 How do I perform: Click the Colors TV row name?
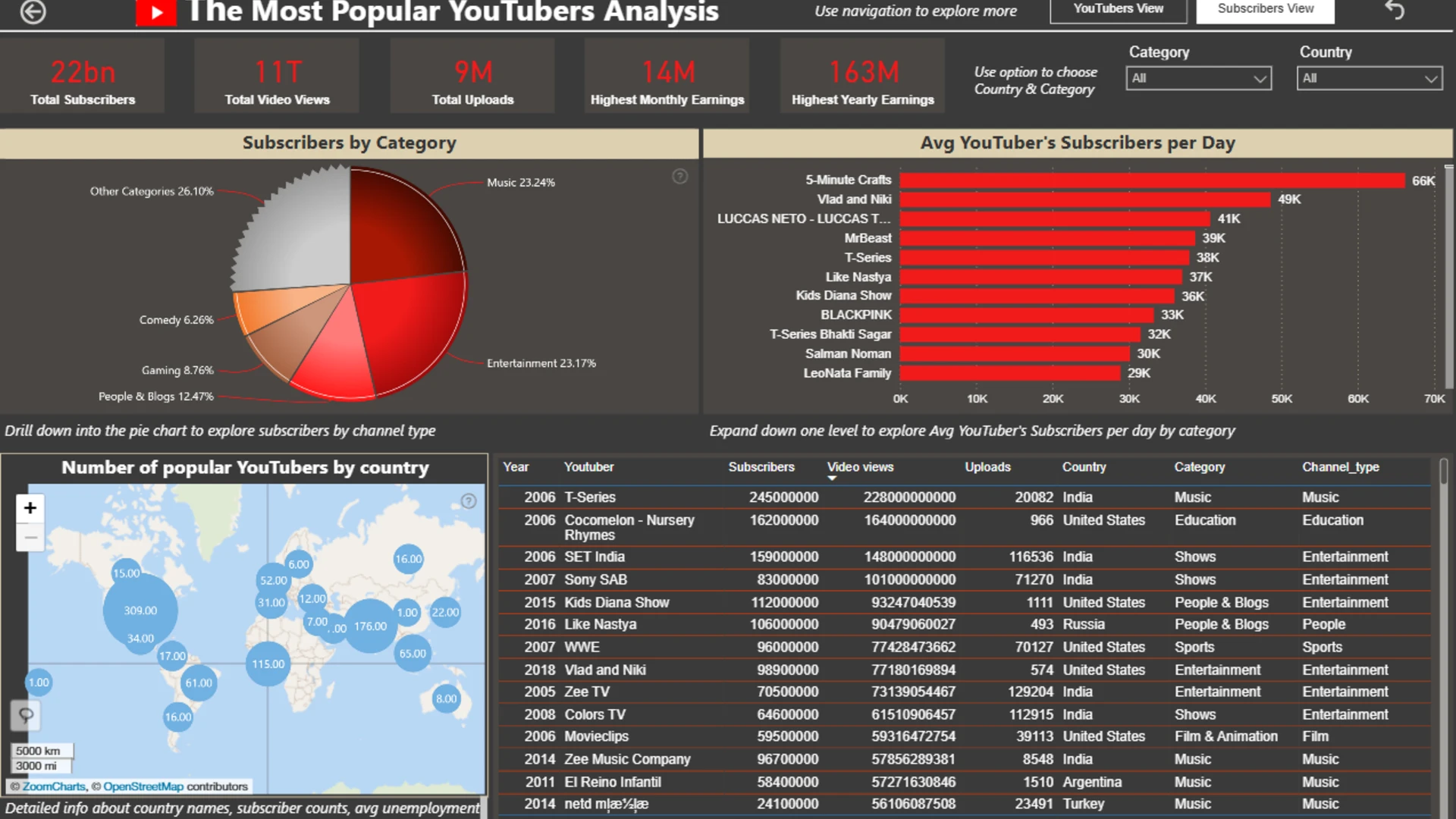(595, 714)
